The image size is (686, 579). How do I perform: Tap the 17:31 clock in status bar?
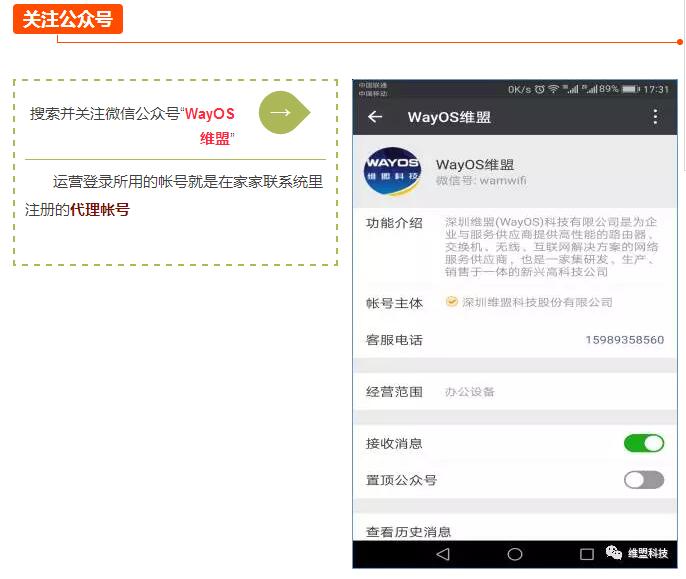[x=656, y=89]
